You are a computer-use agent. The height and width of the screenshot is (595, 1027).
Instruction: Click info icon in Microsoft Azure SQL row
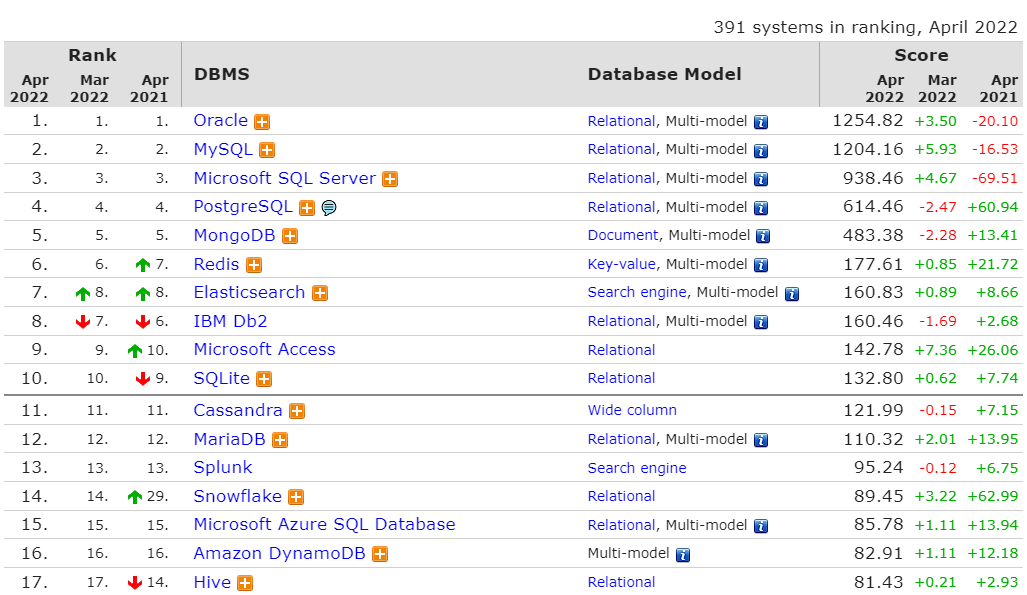(761, 526)
